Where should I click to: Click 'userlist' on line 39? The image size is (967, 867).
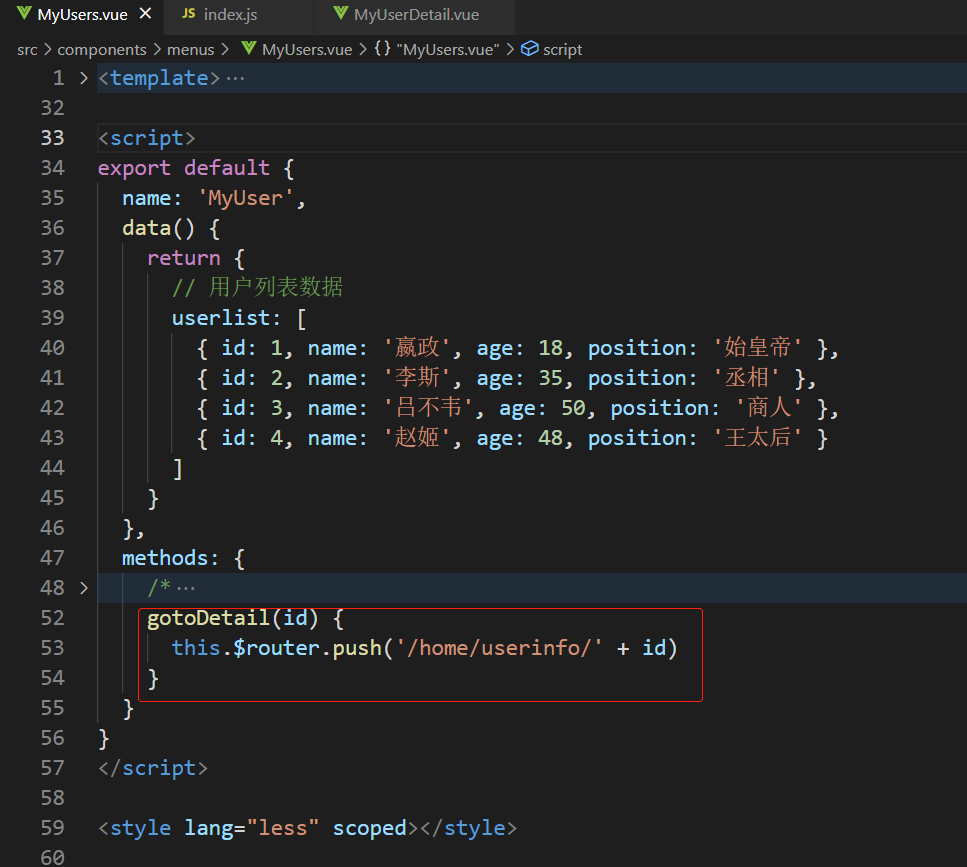(x=221, y=318)
